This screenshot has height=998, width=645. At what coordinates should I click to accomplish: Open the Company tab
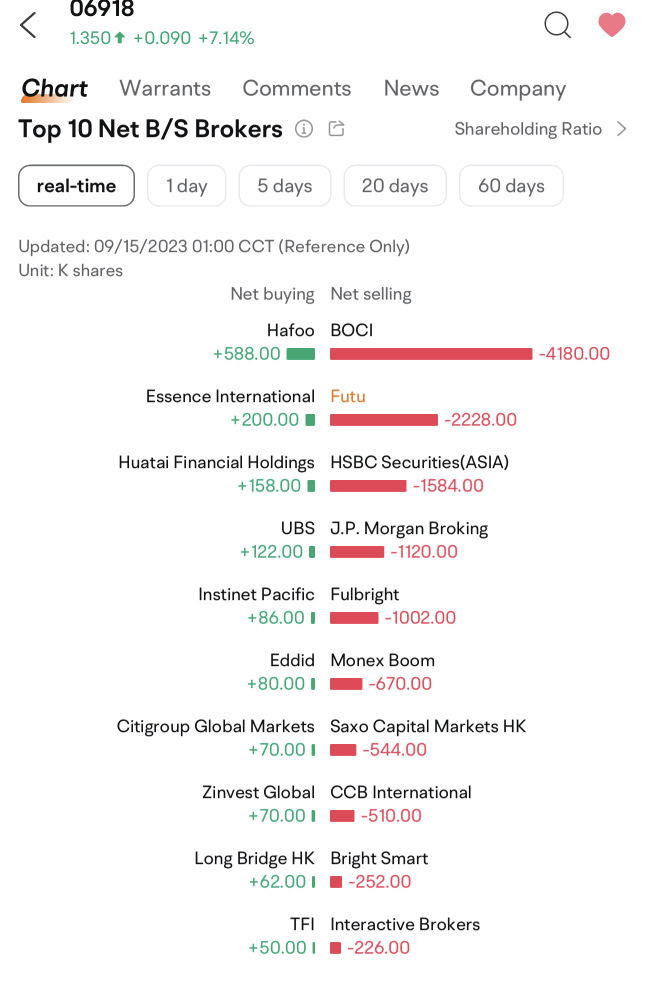518,89
